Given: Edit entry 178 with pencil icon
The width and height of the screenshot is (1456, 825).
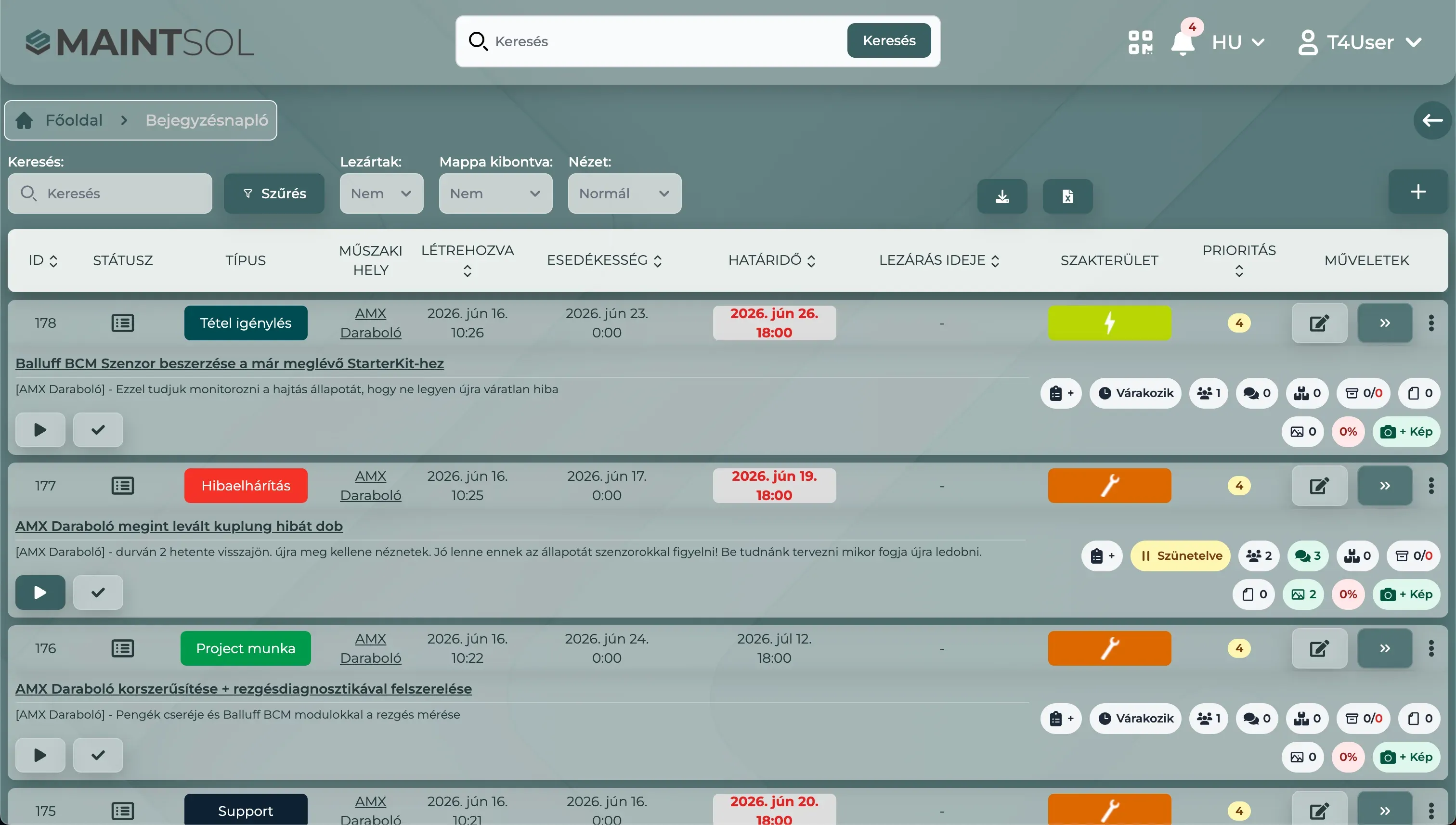Looking at the screenshot, I should (x=1319, y=323).
